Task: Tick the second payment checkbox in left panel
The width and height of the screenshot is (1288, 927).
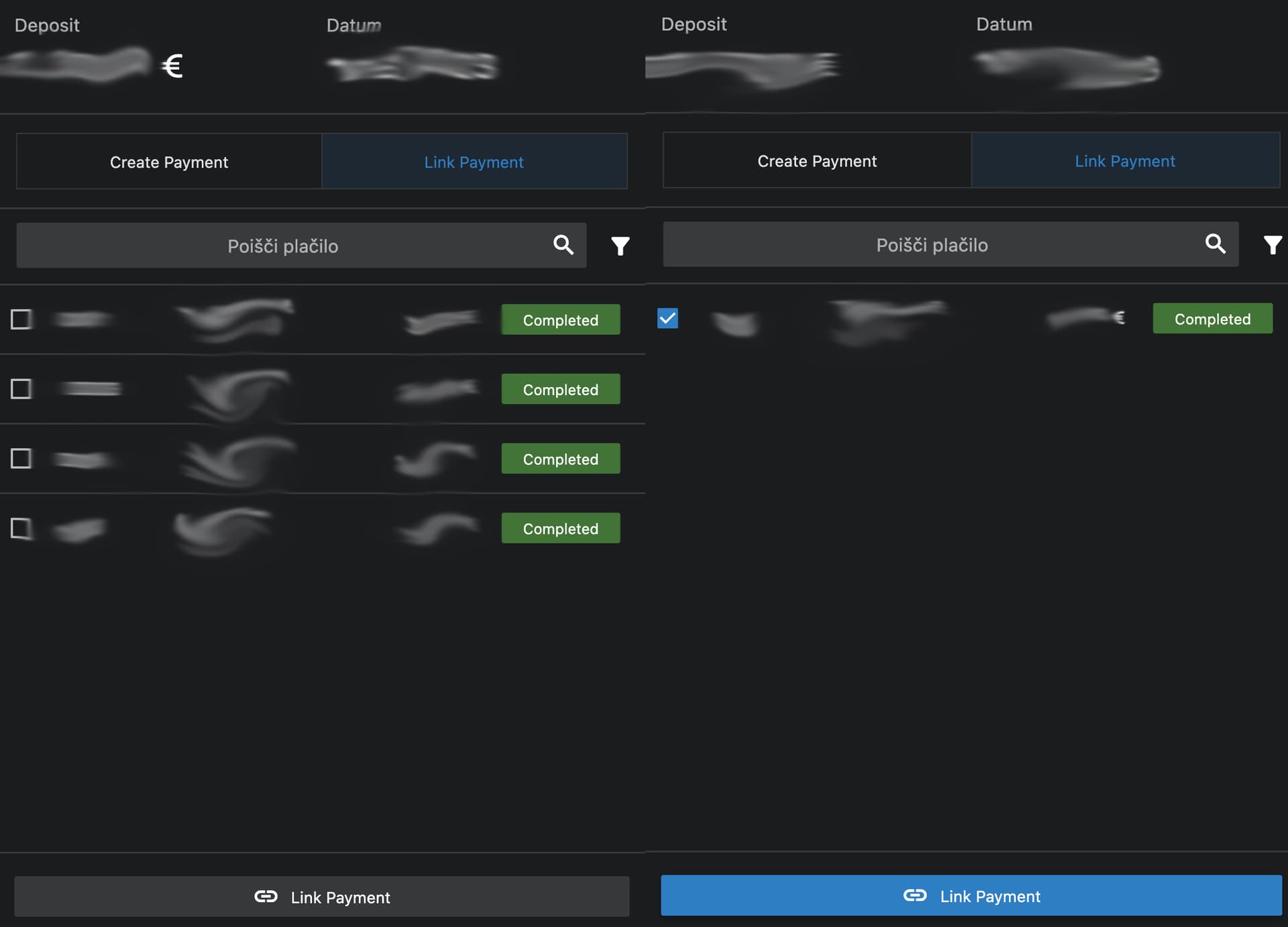Action: (21, 389)
